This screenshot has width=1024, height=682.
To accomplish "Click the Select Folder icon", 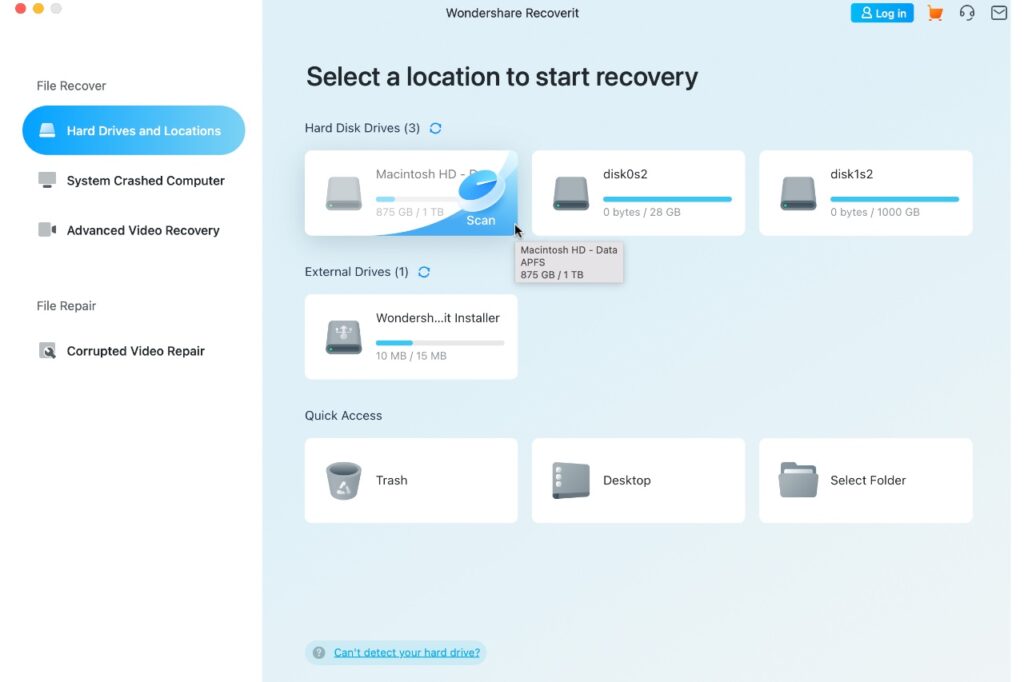I will (x=798, y=480).
